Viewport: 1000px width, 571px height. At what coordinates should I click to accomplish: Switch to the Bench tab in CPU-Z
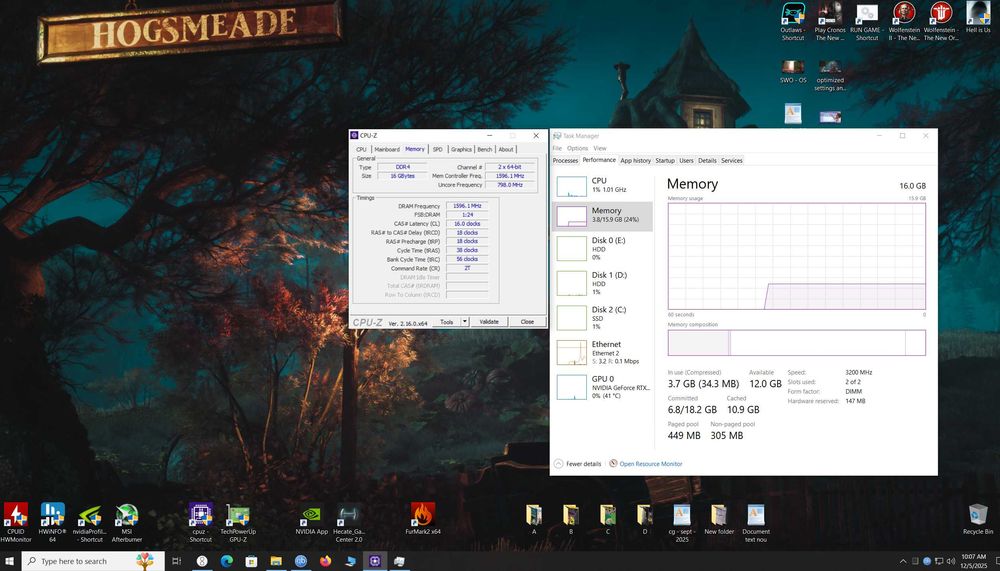(485, 149)
